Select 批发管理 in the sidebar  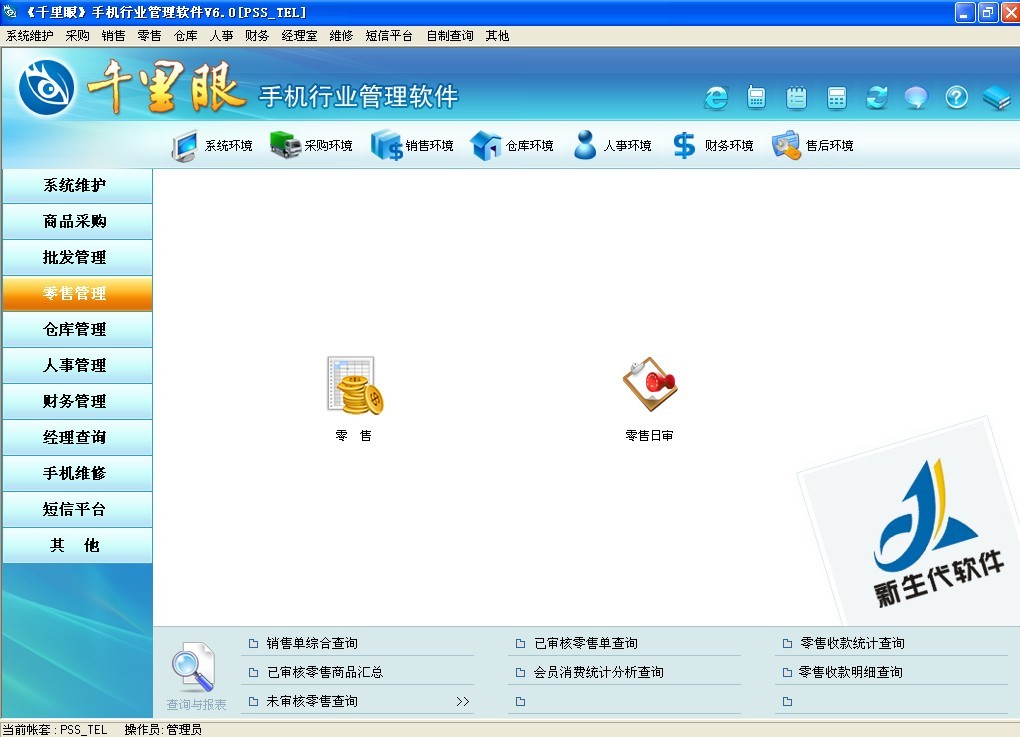point(77,258)
